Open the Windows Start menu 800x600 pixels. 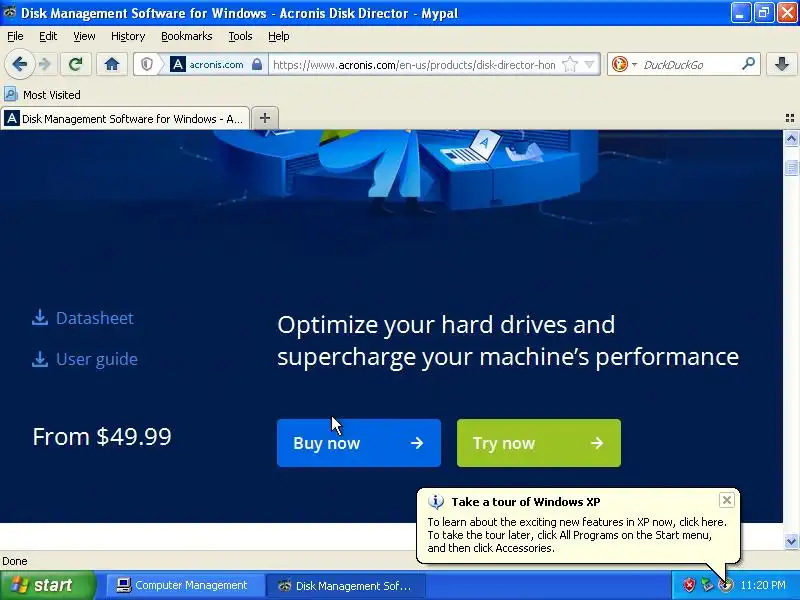(47, 585)
